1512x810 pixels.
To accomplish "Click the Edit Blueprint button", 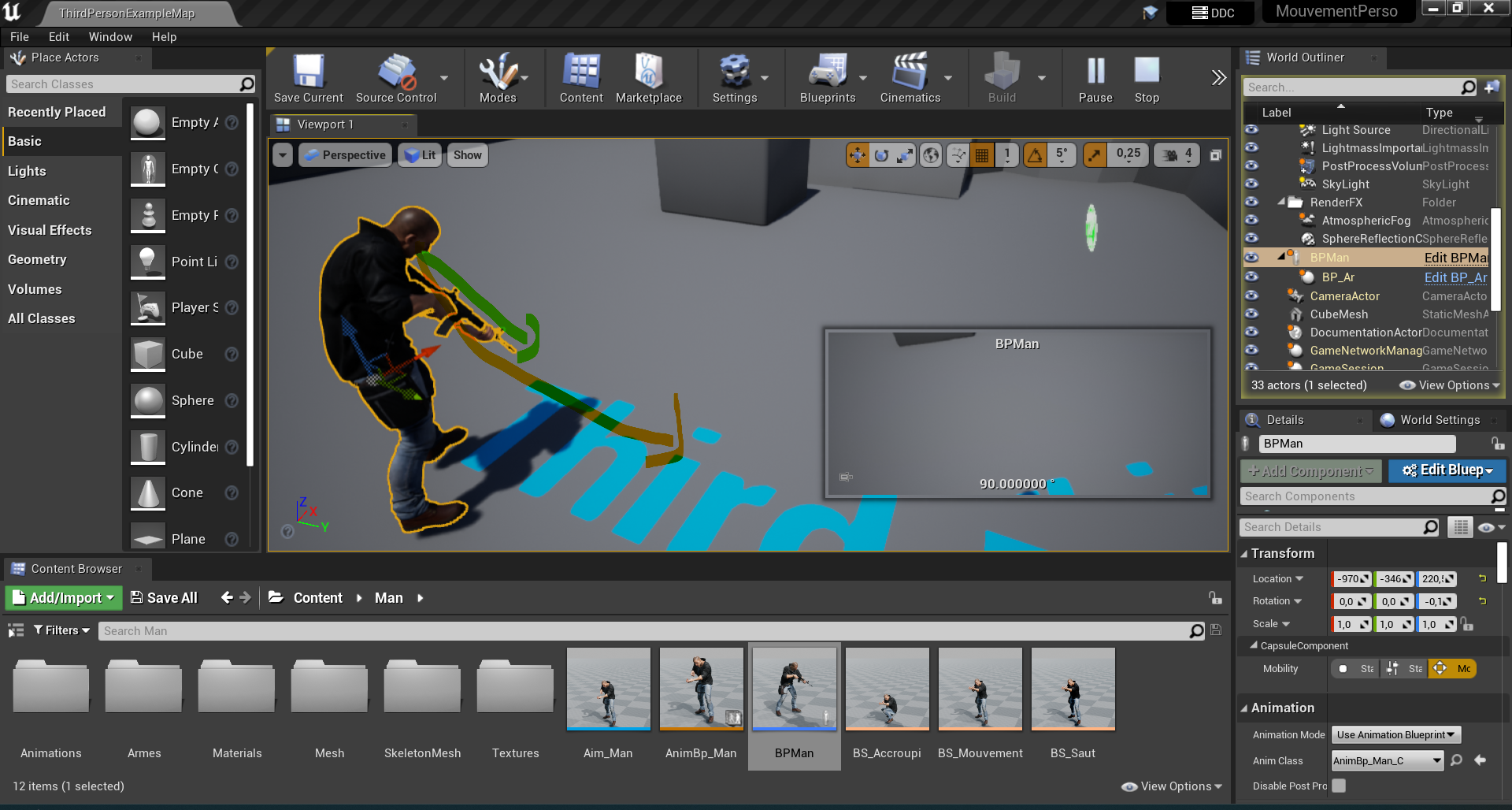I will (1447, 470).
